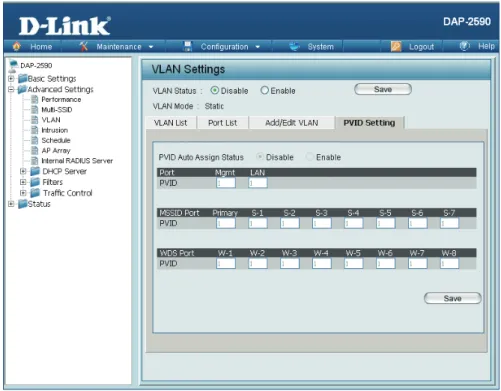
Task: Click the Basic Settings folder icon
Action: click(23, 79)
